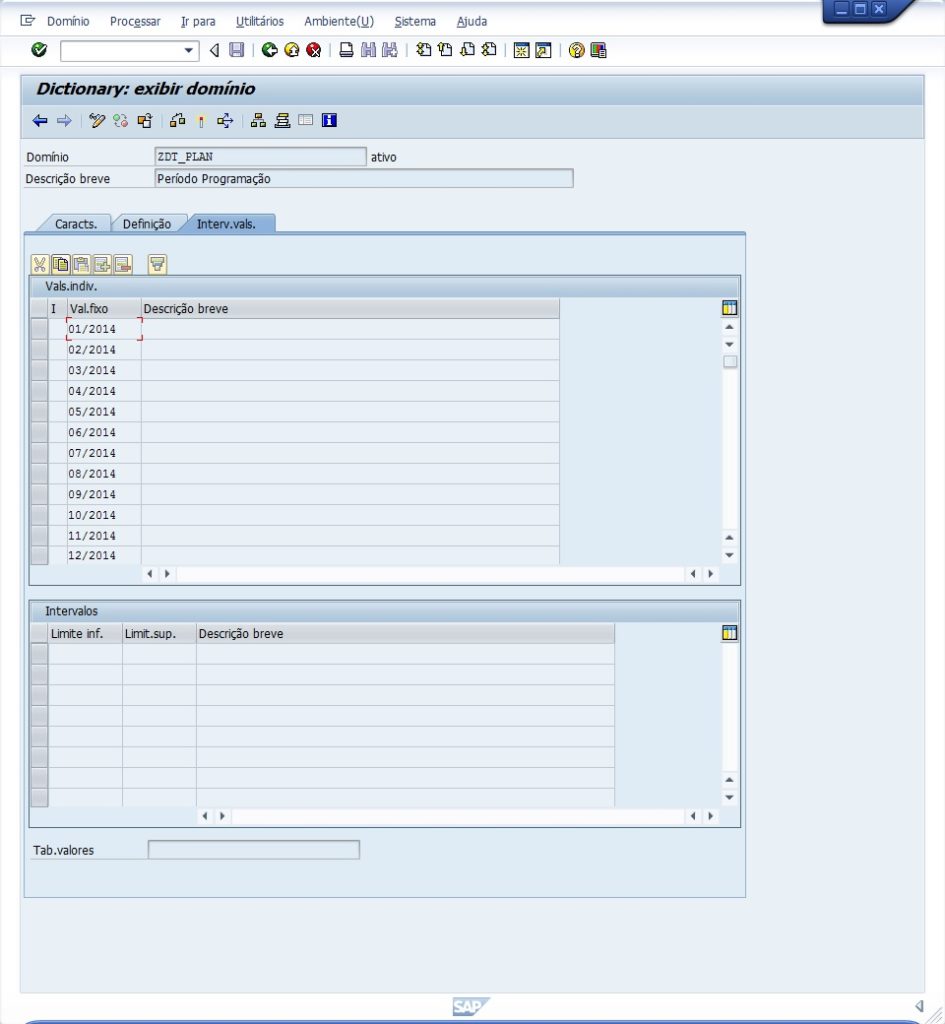Open the Utilitários menu
The width and height of the screenshot is (945, 1024).
coord(259,21)
